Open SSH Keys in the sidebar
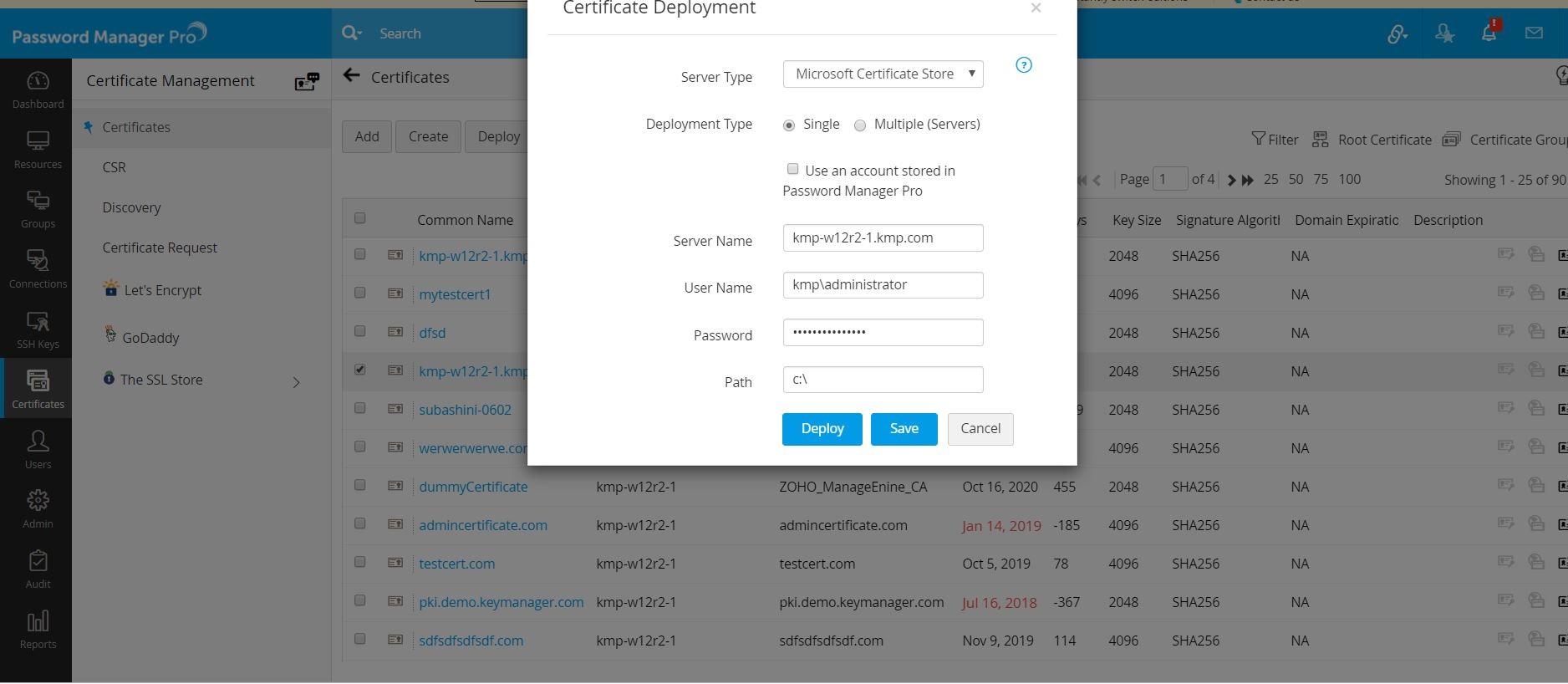Image resolution: width=1568 pixels, height=684 pixels. (38, 329)
